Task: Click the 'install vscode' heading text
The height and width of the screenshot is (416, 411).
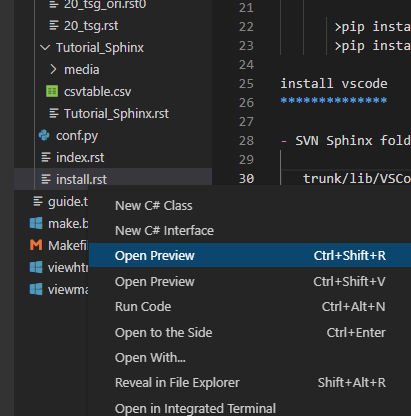Action: 334,84
